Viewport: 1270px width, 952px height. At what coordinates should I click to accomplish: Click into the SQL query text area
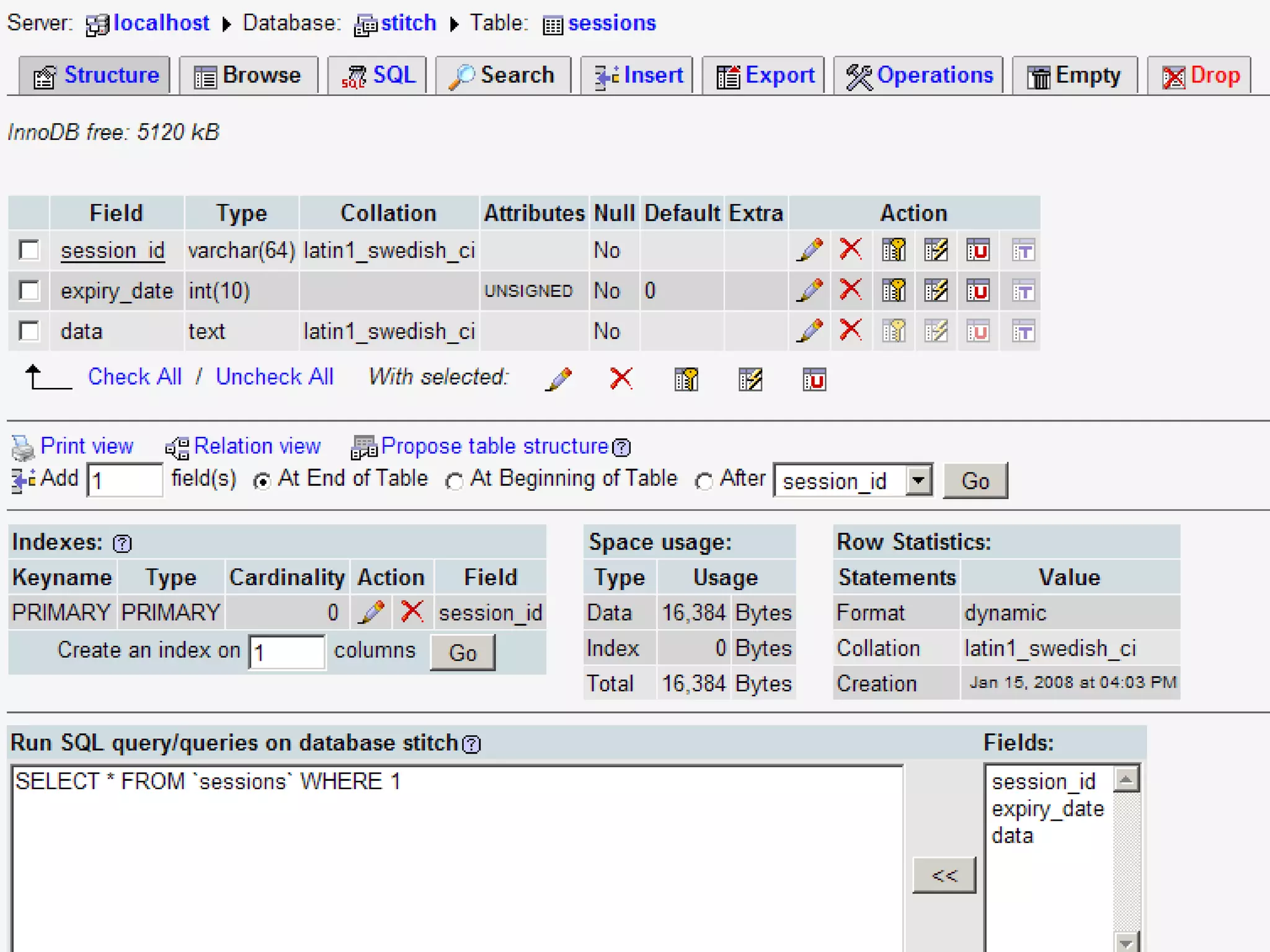click(x=458, y=862)
